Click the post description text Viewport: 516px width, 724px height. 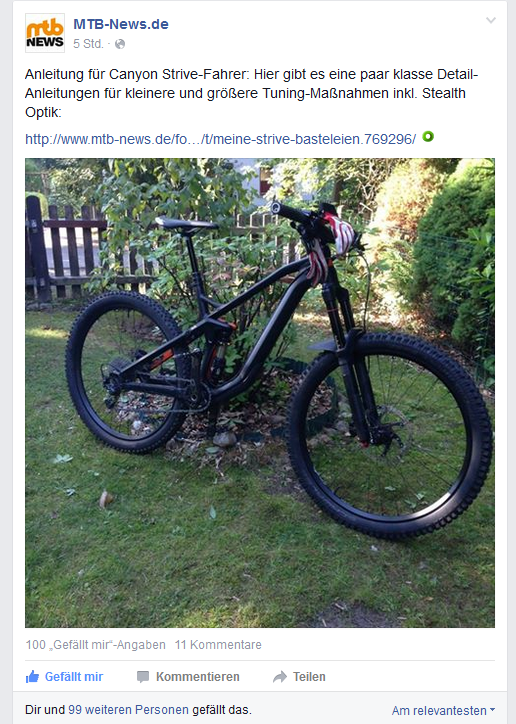(x=252, y=93)
